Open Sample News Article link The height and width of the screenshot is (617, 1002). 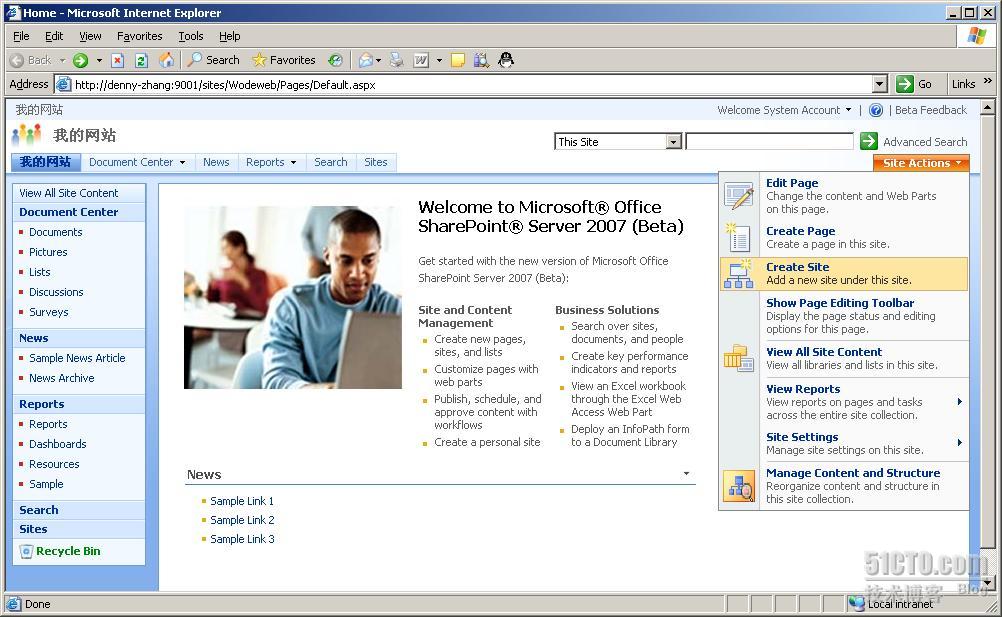[77, 358]
